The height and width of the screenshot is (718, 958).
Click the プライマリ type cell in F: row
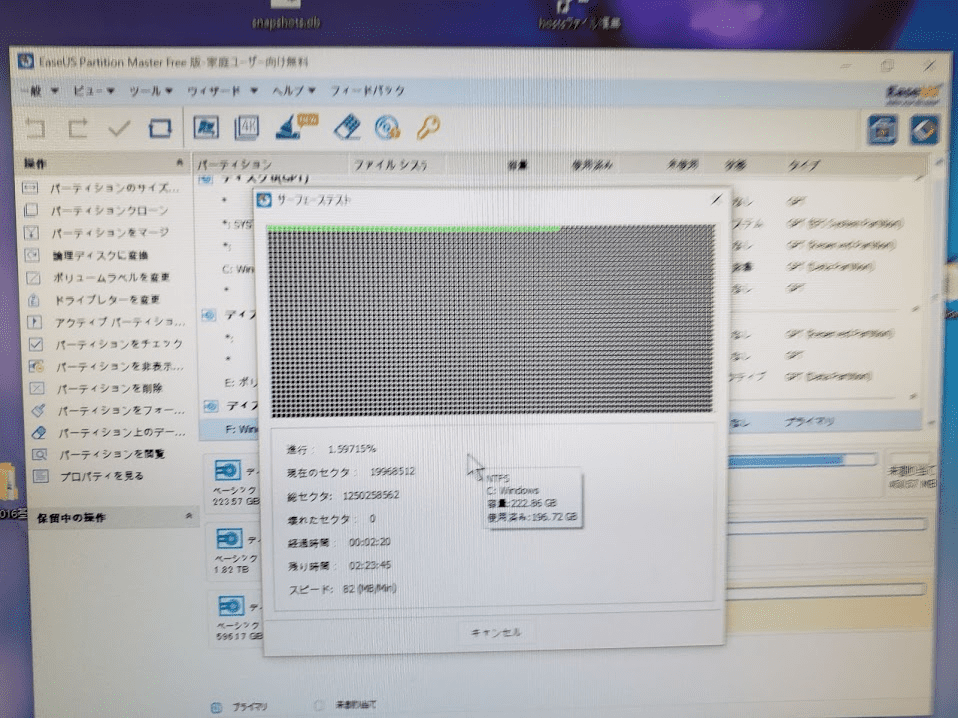810,422
